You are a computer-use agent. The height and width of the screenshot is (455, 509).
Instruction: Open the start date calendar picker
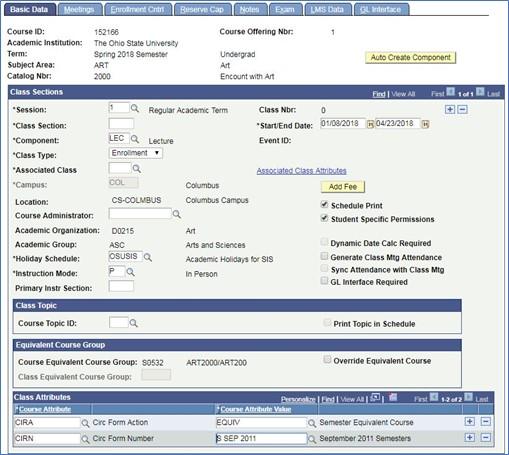370,125
